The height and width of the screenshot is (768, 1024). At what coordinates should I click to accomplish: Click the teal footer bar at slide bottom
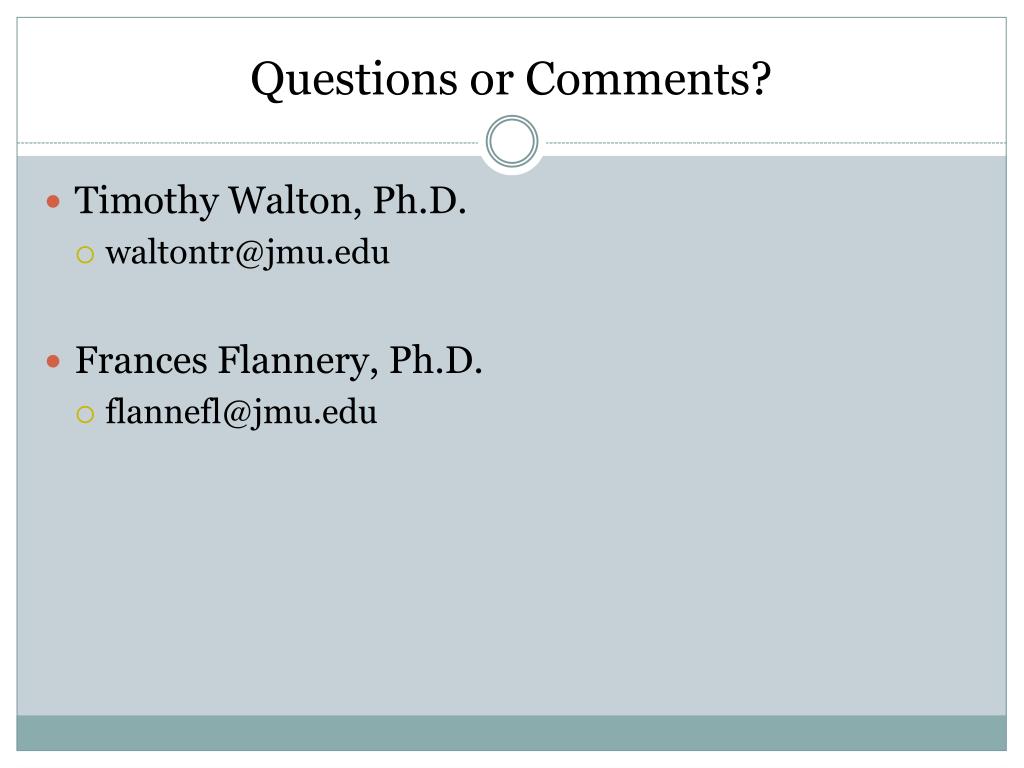[x=511, y=733]
